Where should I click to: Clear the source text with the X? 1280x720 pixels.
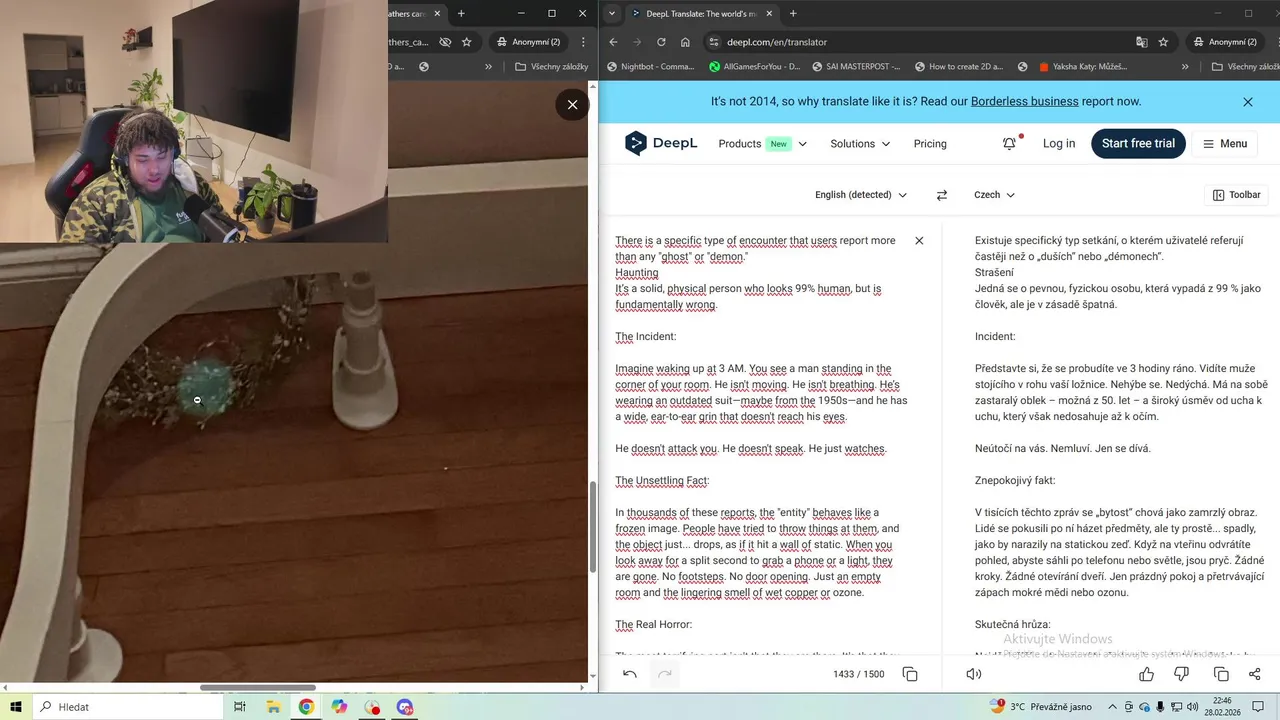[x=919, y=241]
